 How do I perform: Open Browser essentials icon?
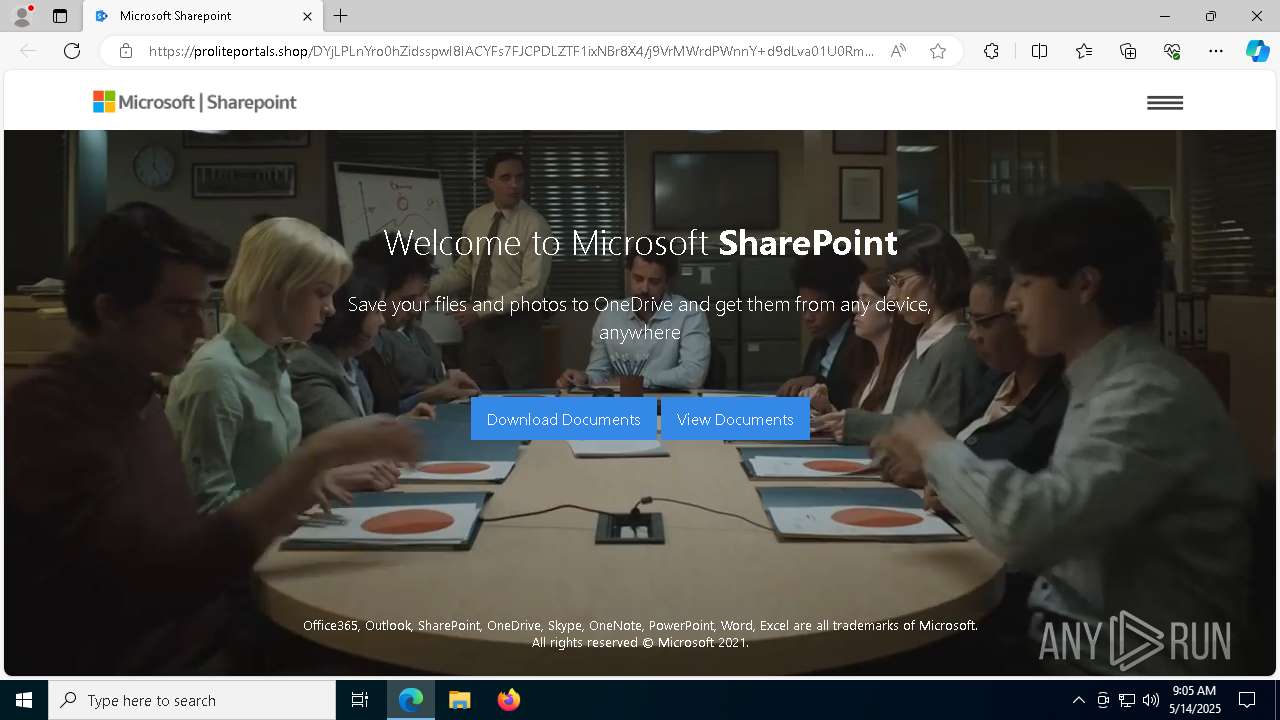(1172, 51)
